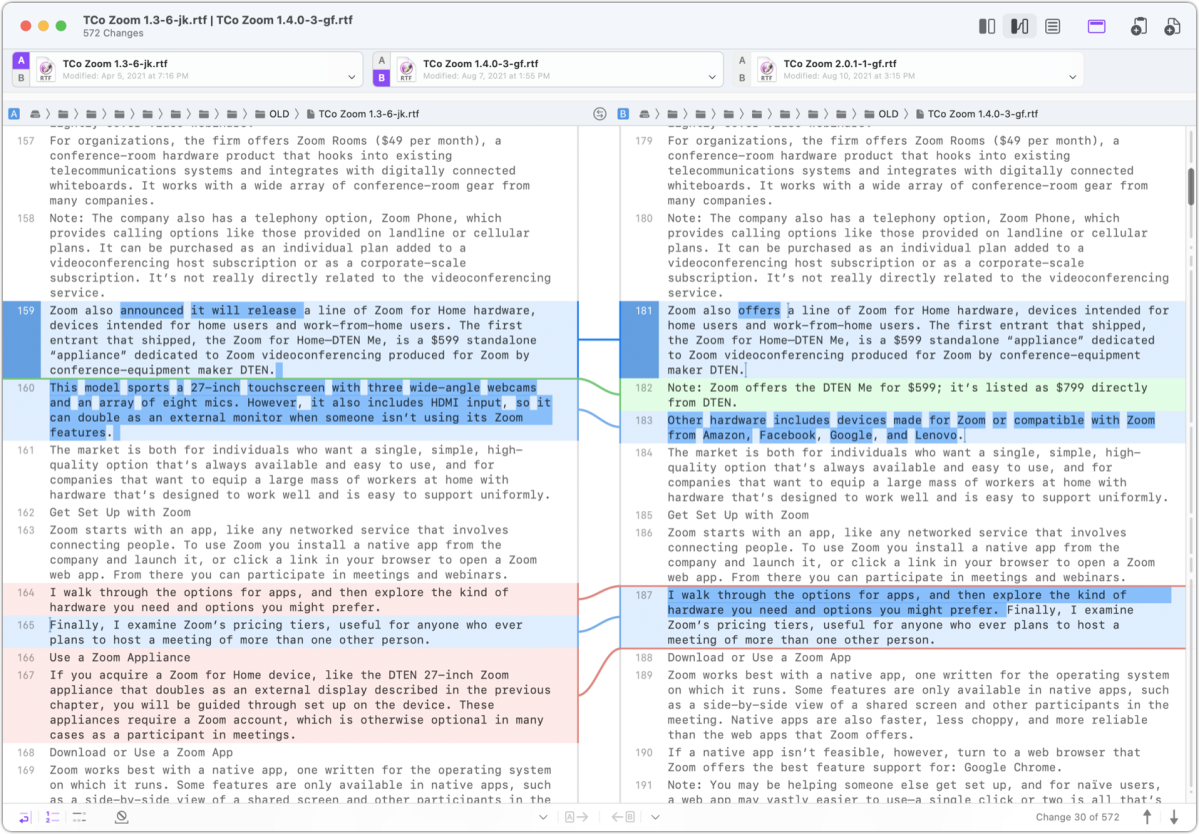Image resolution: width=1199 pixels, height=834 pixels.
Task: Go to previous change with up arrow
Action: click(x=1147, y=817)
